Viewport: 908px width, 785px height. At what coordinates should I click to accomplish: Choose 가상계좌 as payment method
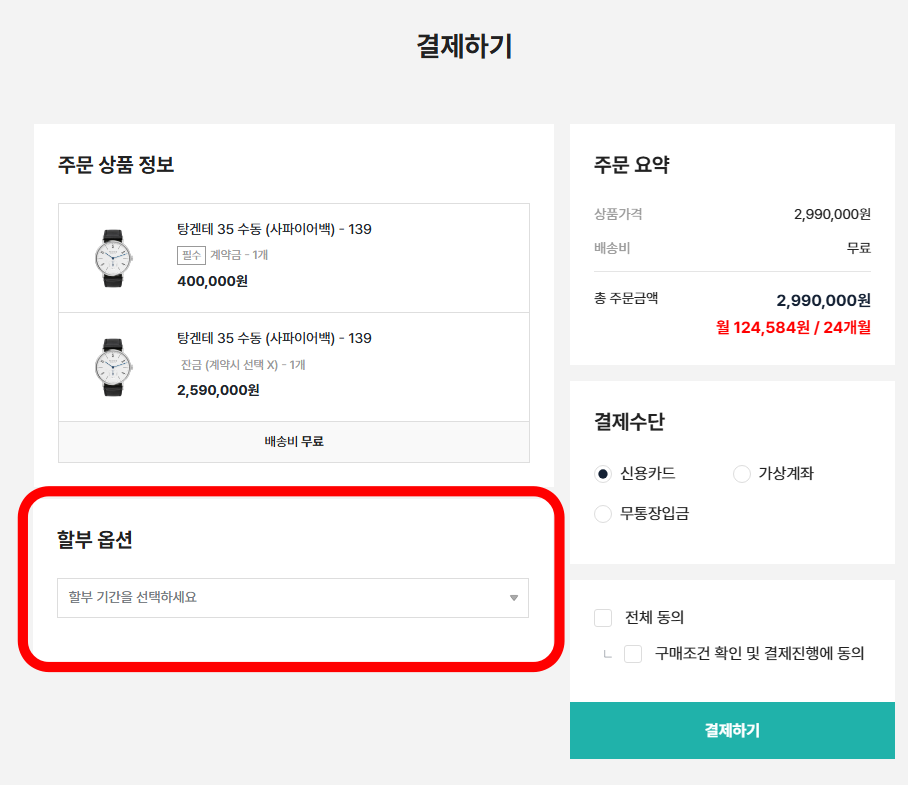[742, 474]
